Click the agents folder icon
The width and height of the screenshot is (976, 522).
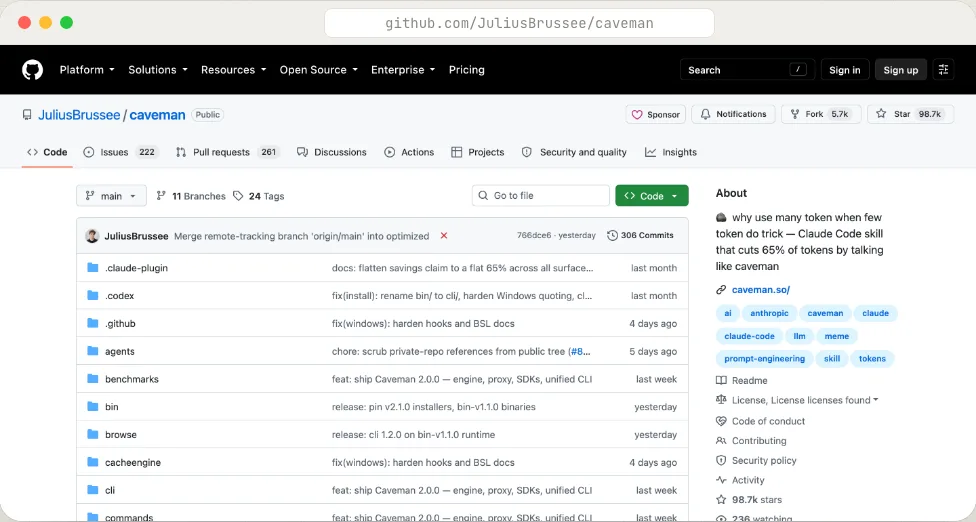click(x=93, y=351)
